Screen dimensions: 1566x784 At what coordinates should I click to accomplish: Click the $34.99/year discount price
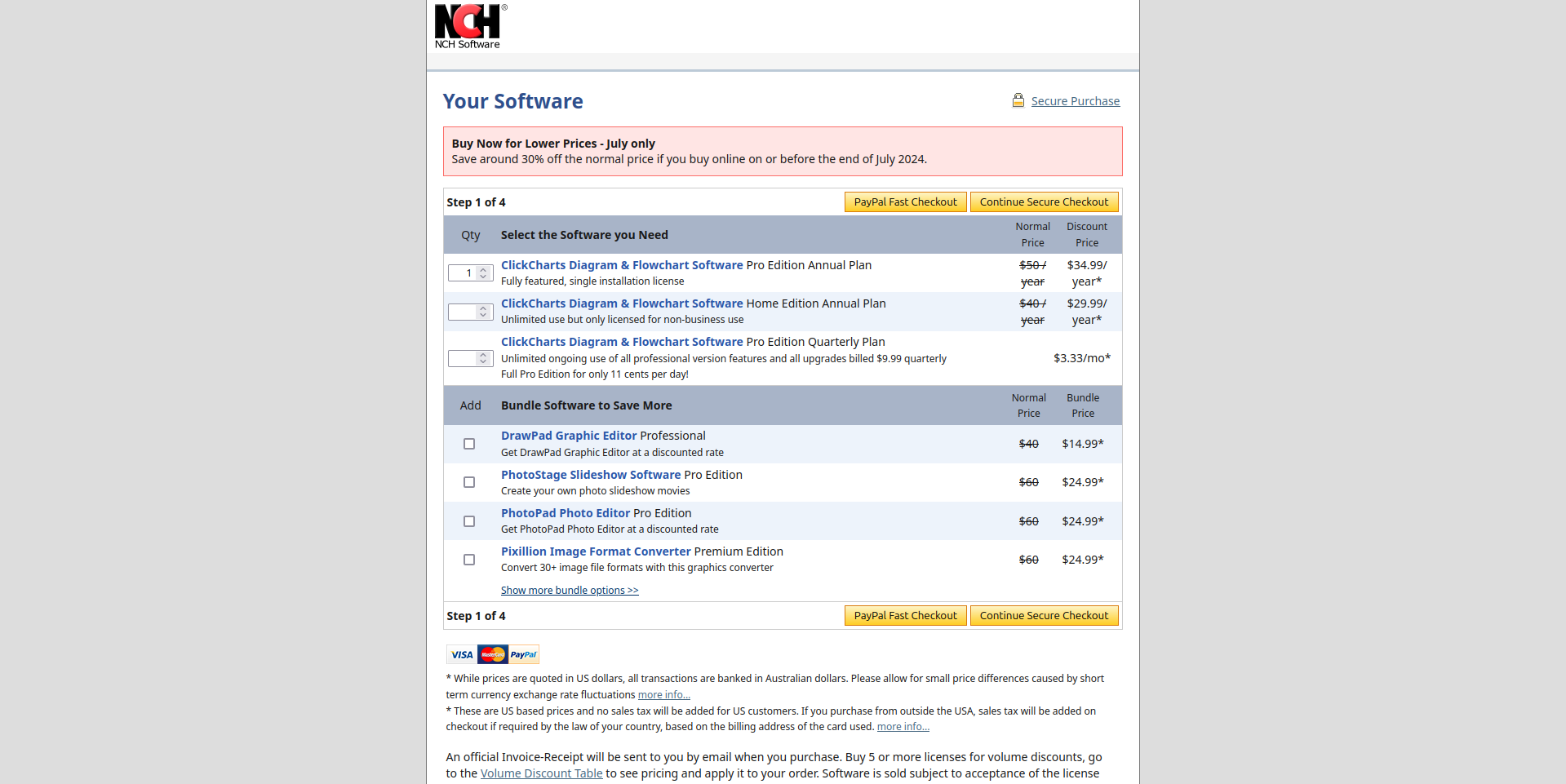coord(1087,273)
